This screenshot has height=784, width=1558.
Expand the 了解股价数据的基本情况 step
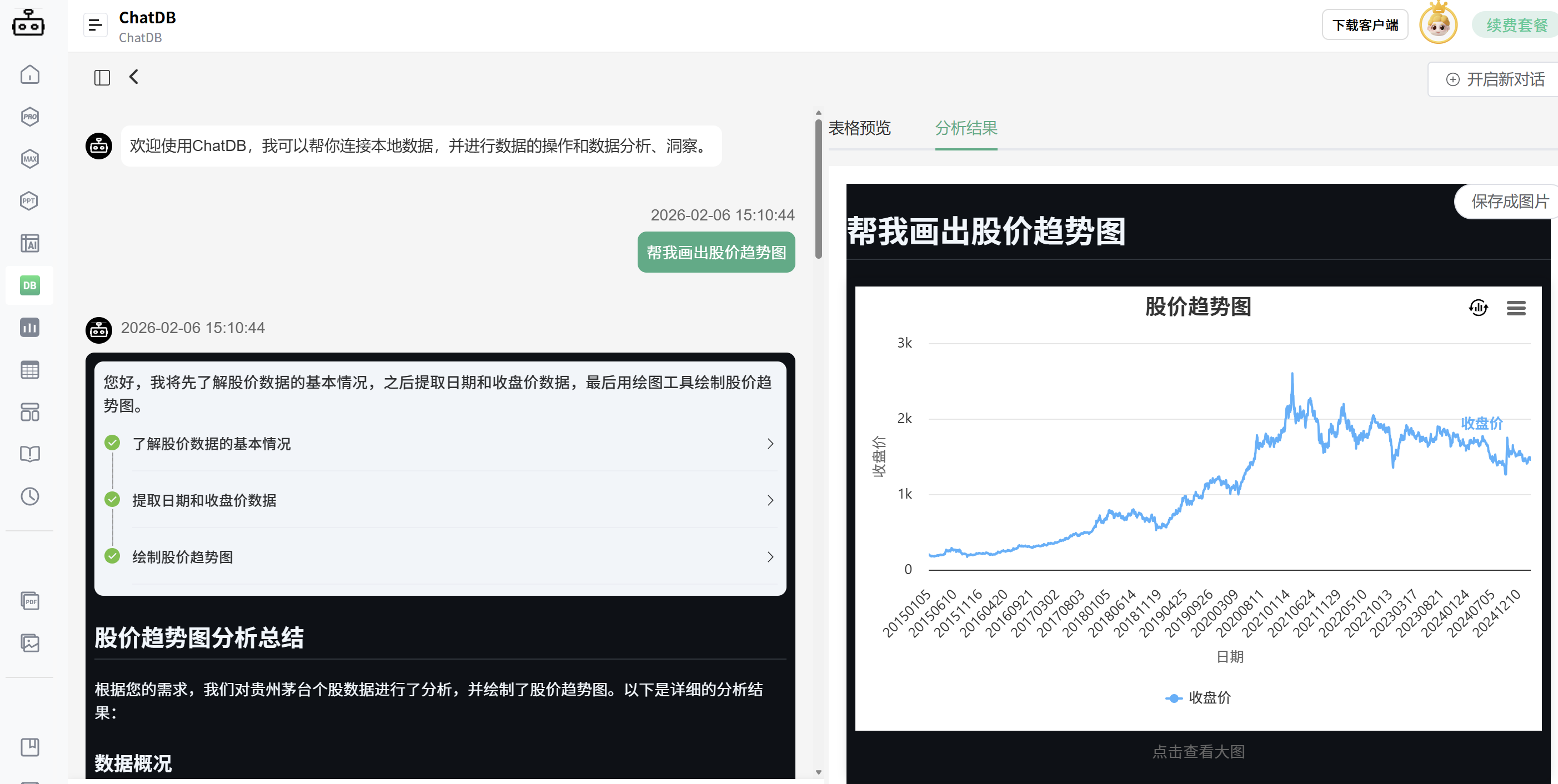(x=770, y=443)
